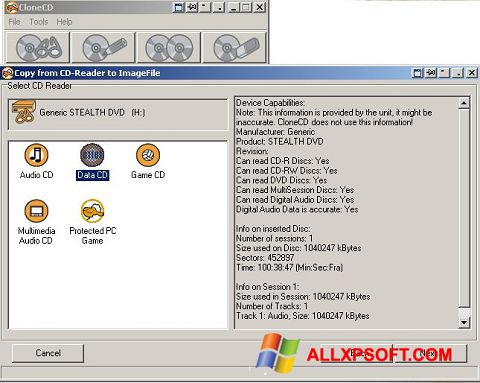This screenshot has height=383, width=480.
Task: Click the 'Number of Tracks: 1' line
Action: (272, 306)
